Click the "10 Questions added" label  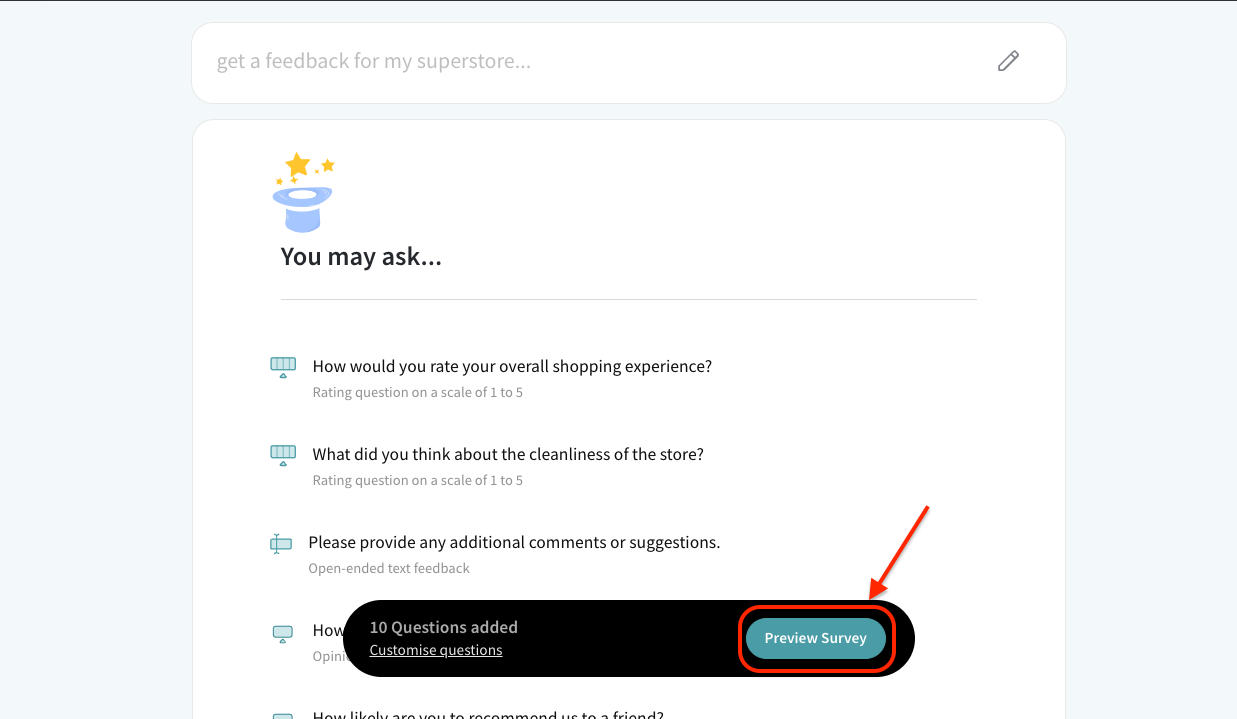(x=444, y=627)
